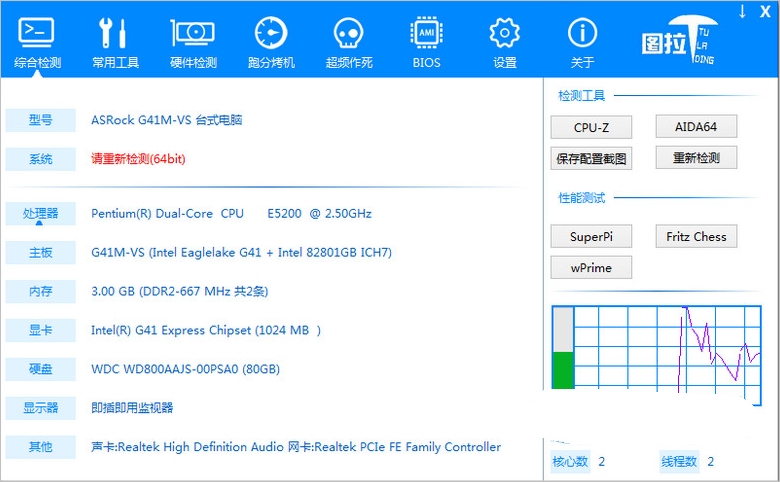Click the 处理器 label
This screenshot has width=780, height=482.
coord(40,213)
